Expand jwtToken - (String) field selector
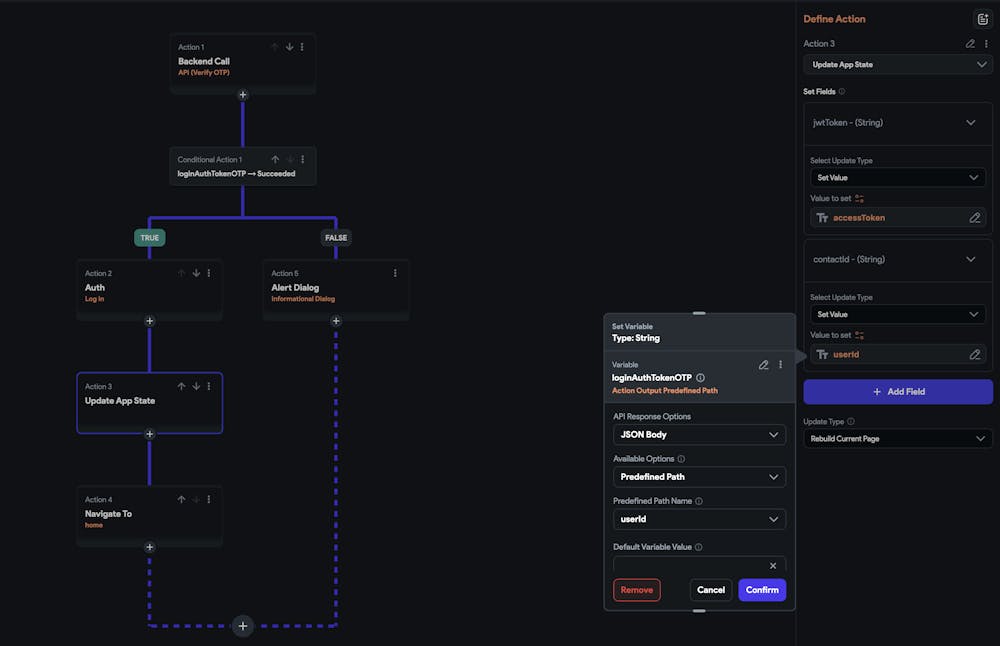 897,122
